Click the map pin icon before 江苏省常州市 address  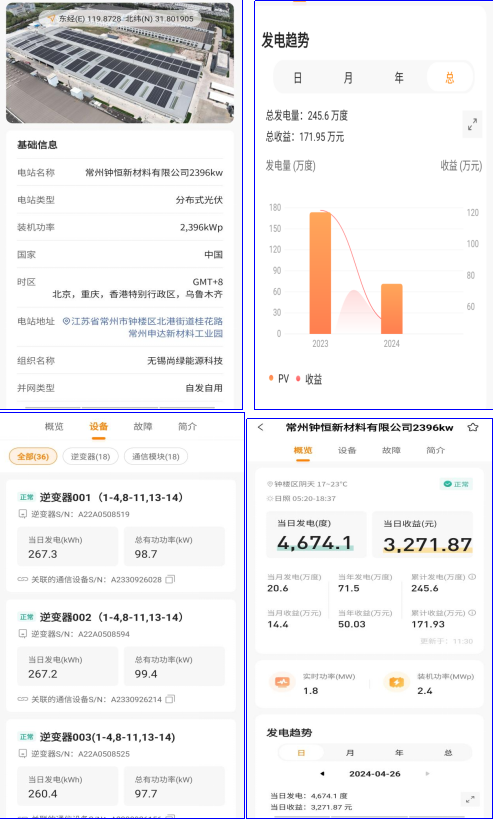pyautogui.click(x=66, y=321)
